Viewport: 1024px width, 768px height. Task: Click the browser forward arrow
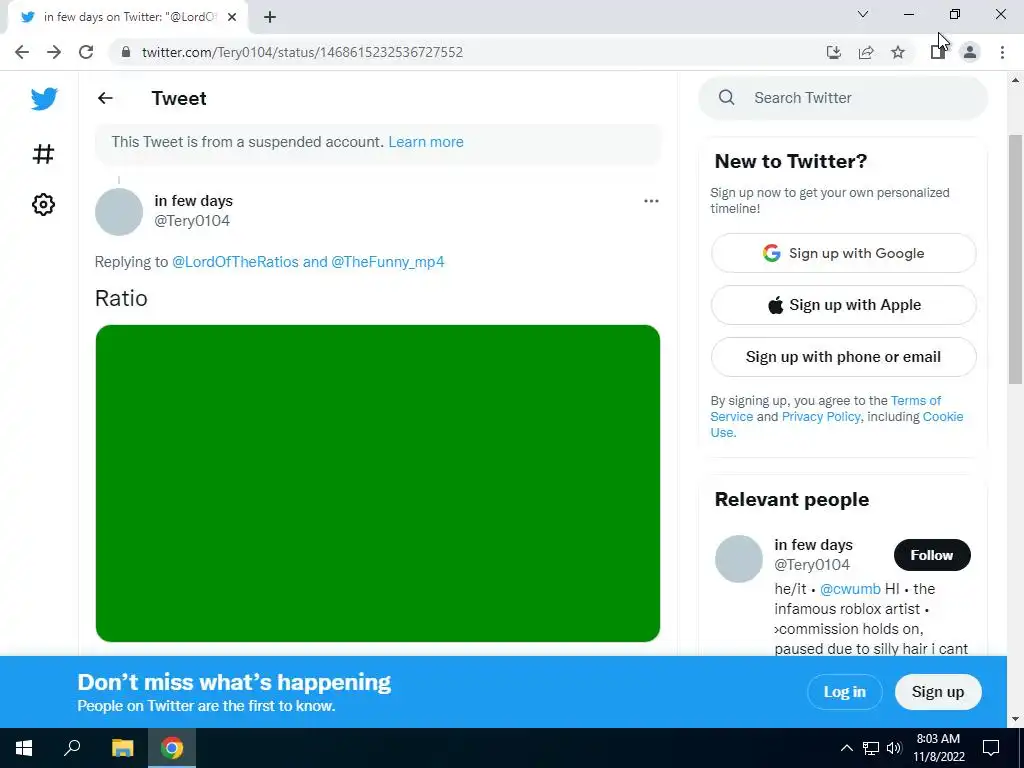click(54, 52)
